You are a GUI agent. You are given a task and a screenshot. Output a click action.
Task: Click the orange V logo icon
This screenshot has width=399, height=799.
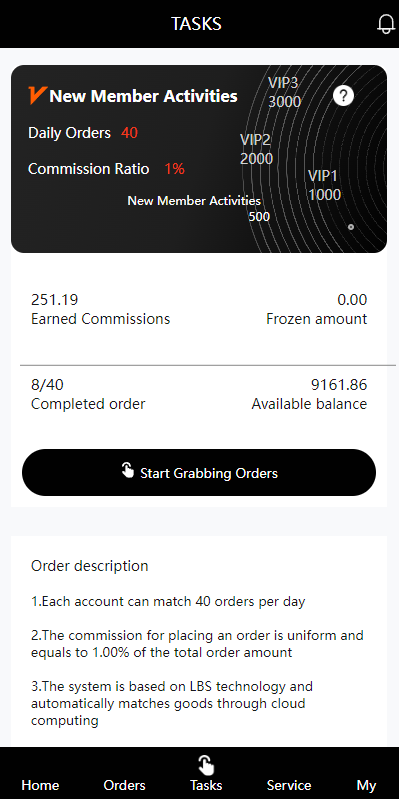38,95
